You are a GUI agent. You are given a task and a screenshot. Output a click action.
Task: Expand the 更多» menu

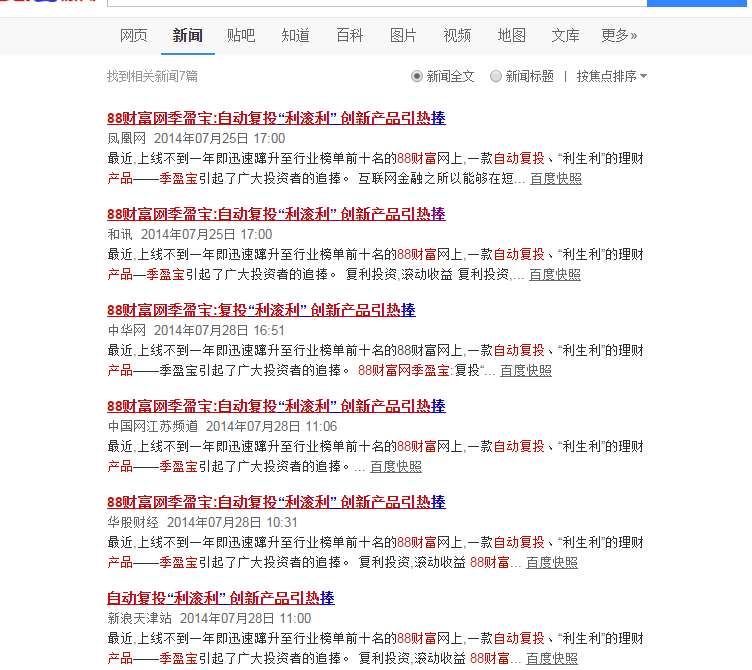pos(619,35)
